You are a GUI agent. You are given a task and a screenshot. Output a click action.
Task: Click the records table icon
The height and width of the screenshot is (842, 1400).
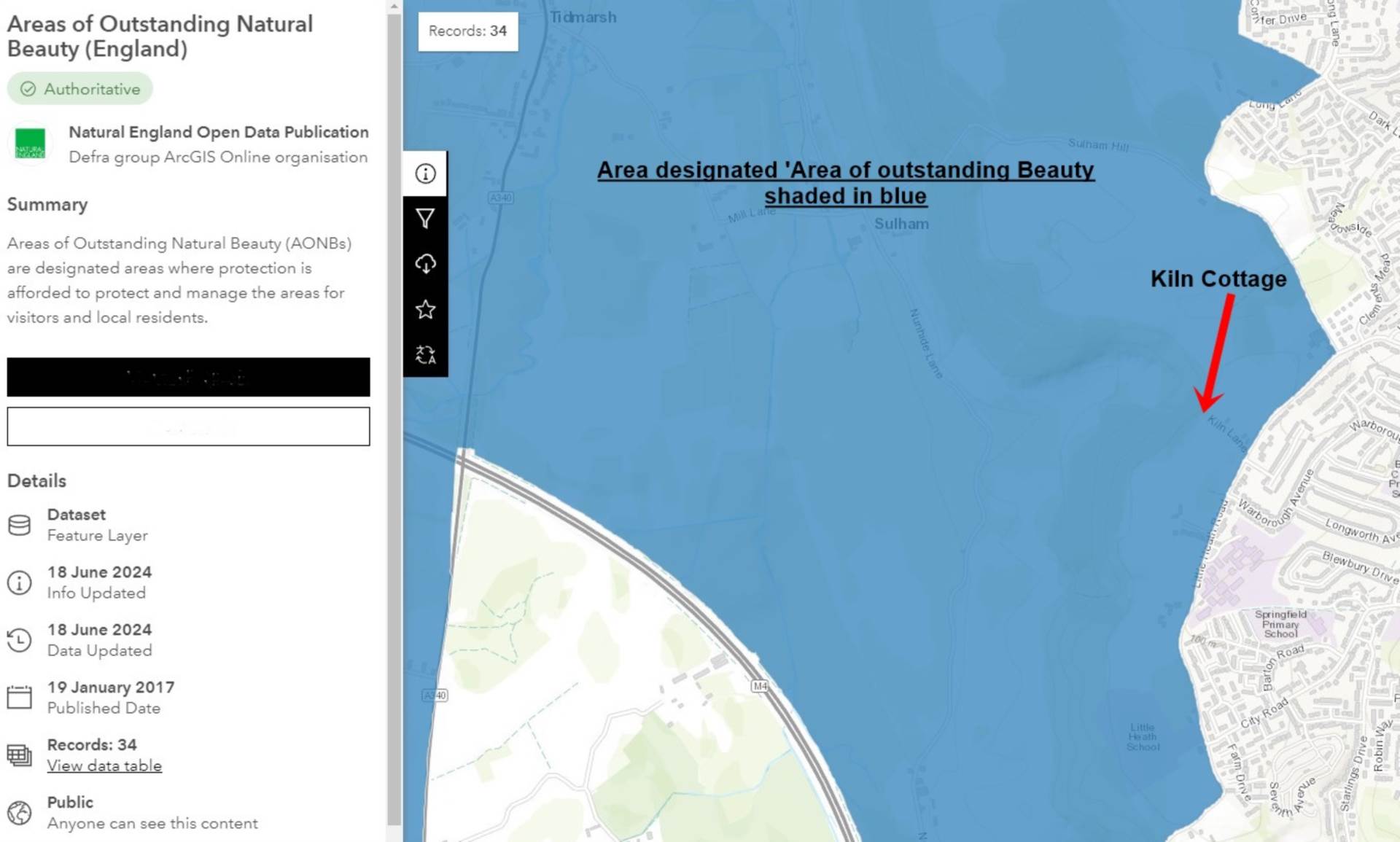(20, 755)
